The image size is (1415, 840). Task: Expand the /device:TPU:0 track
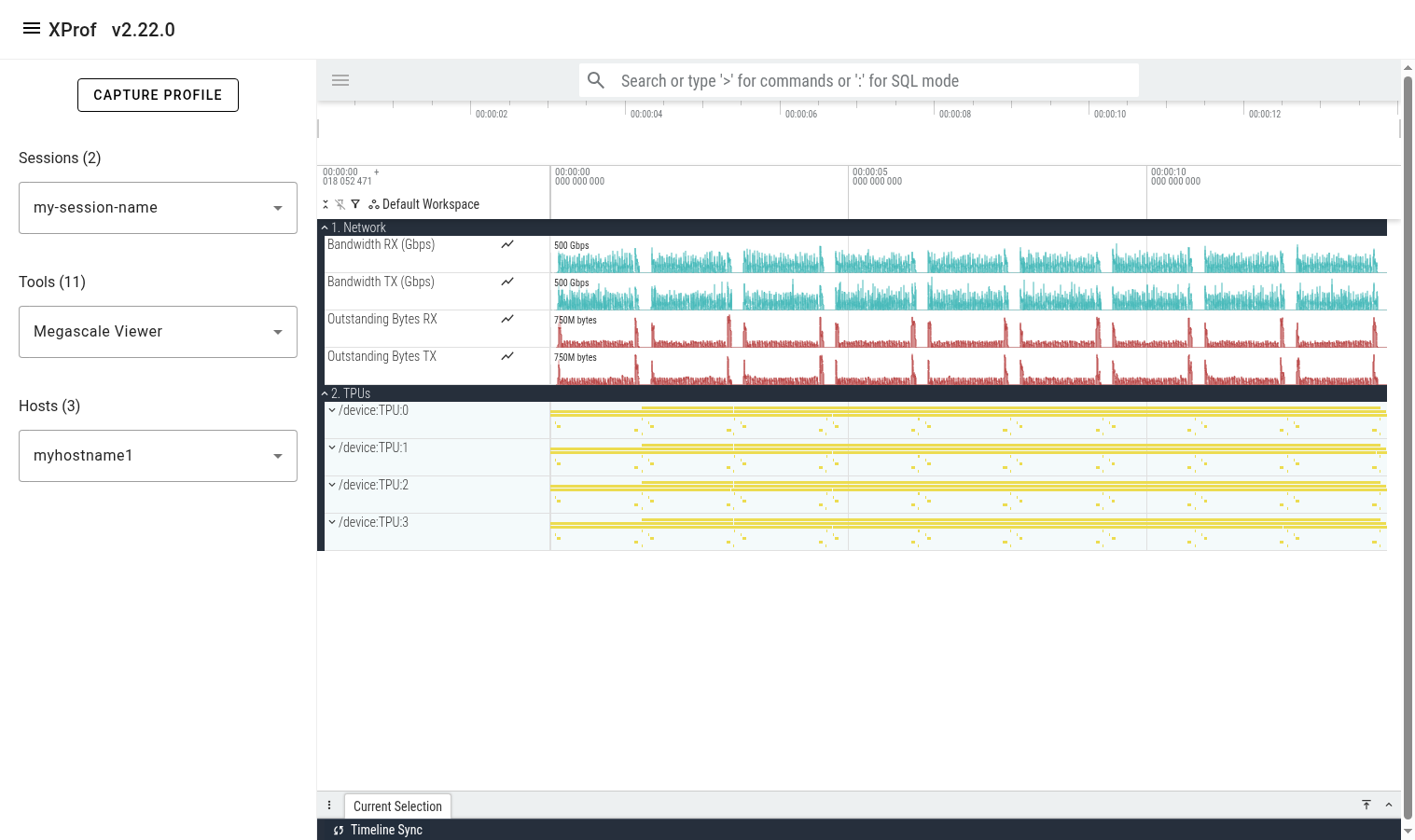332,410
